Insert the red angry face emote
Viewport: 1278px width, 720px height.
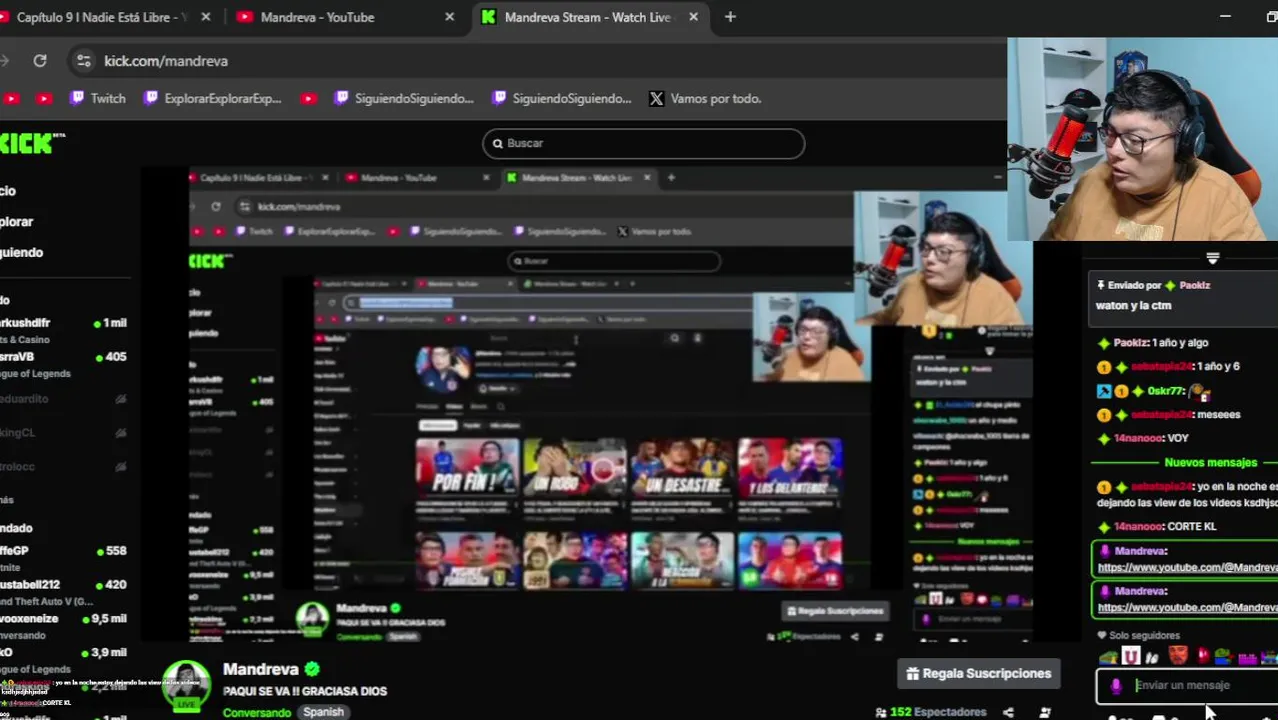click(x=1178, y=657)
